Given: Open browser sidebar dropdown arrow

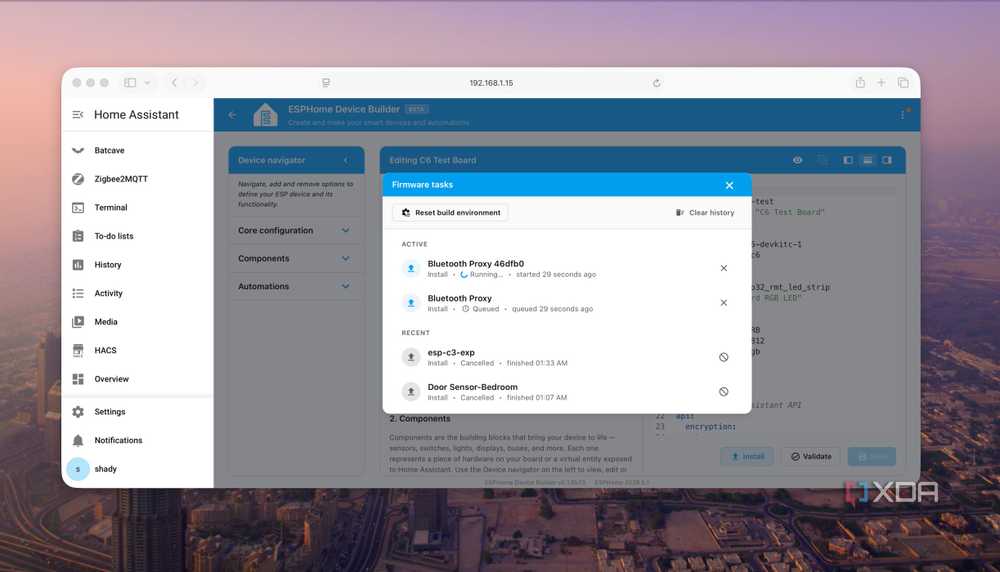Looking at the screenshot, I should tap(147, 82).
